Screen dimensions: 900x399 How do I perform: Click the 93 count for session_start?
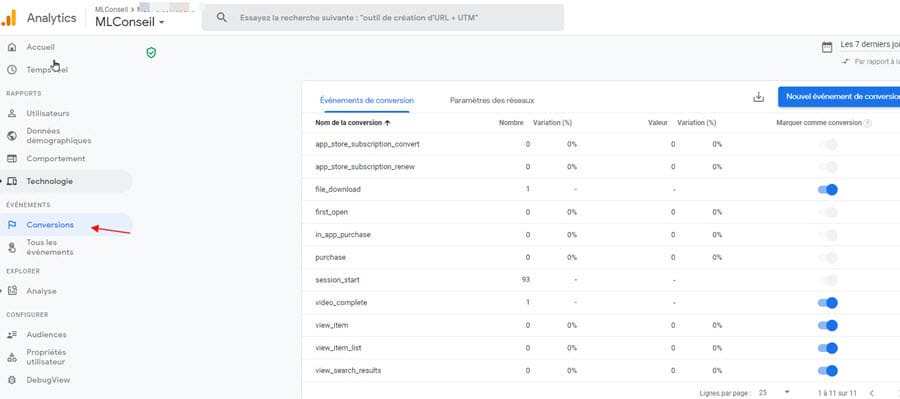coord(526,280)
